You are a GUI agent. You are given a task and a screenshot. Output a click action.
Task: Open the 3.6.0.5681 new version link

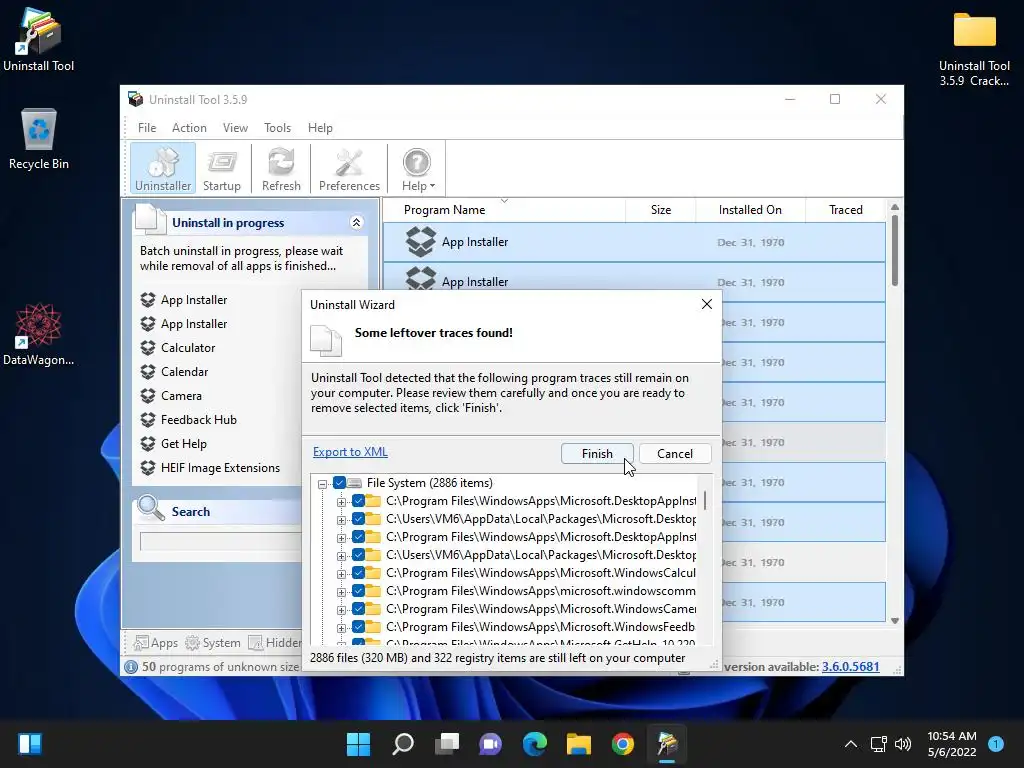click(x=850, y=667)
